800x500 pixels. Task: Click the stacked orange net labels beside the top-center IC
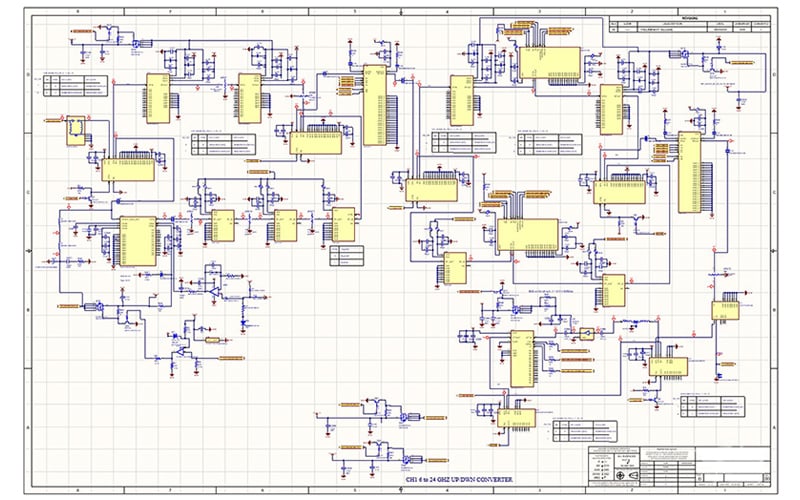point(346,85)
